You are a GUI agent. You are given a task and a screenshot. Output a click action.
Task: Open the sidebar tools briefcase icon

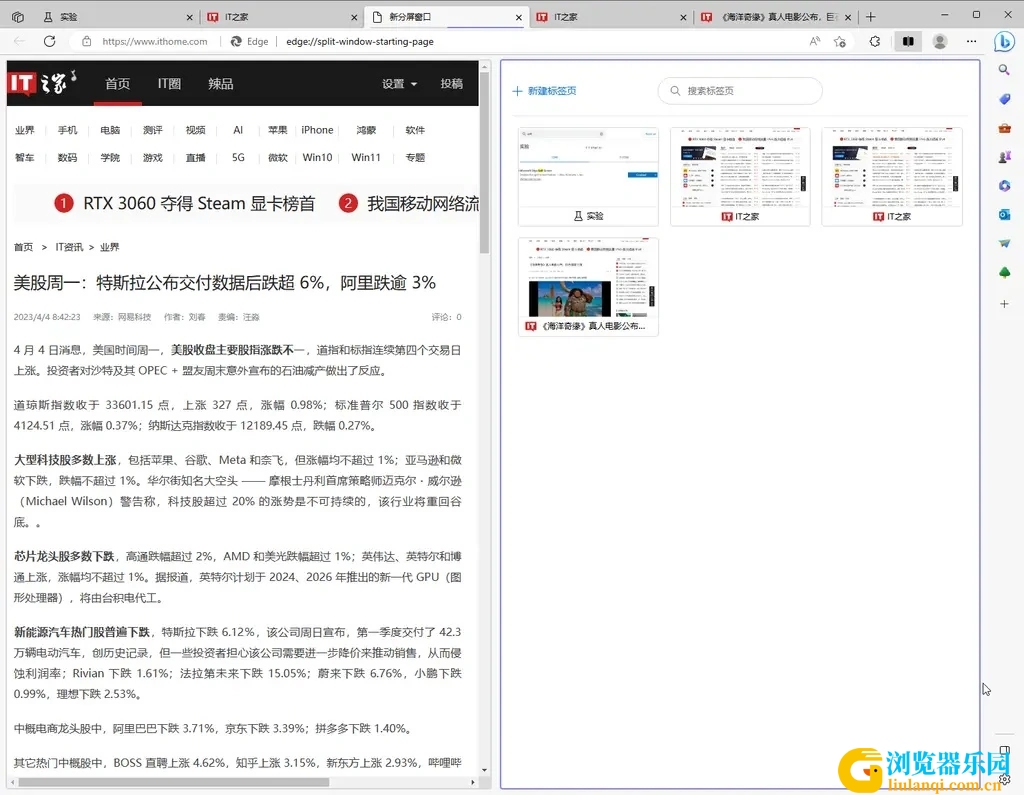pyautogui.click(x=1004, y=128)
